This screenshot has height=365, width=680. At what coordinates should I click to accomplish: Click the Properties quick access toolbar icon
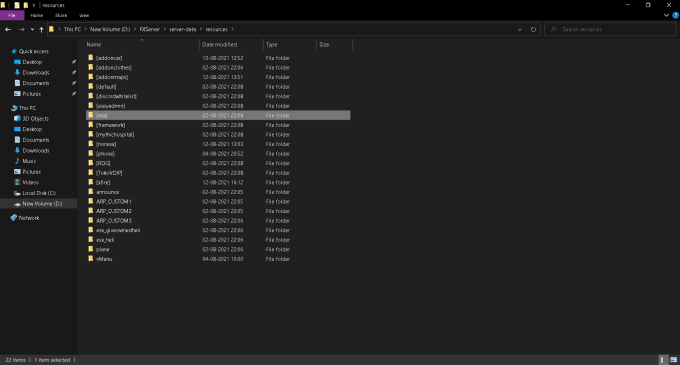[17, 5]
